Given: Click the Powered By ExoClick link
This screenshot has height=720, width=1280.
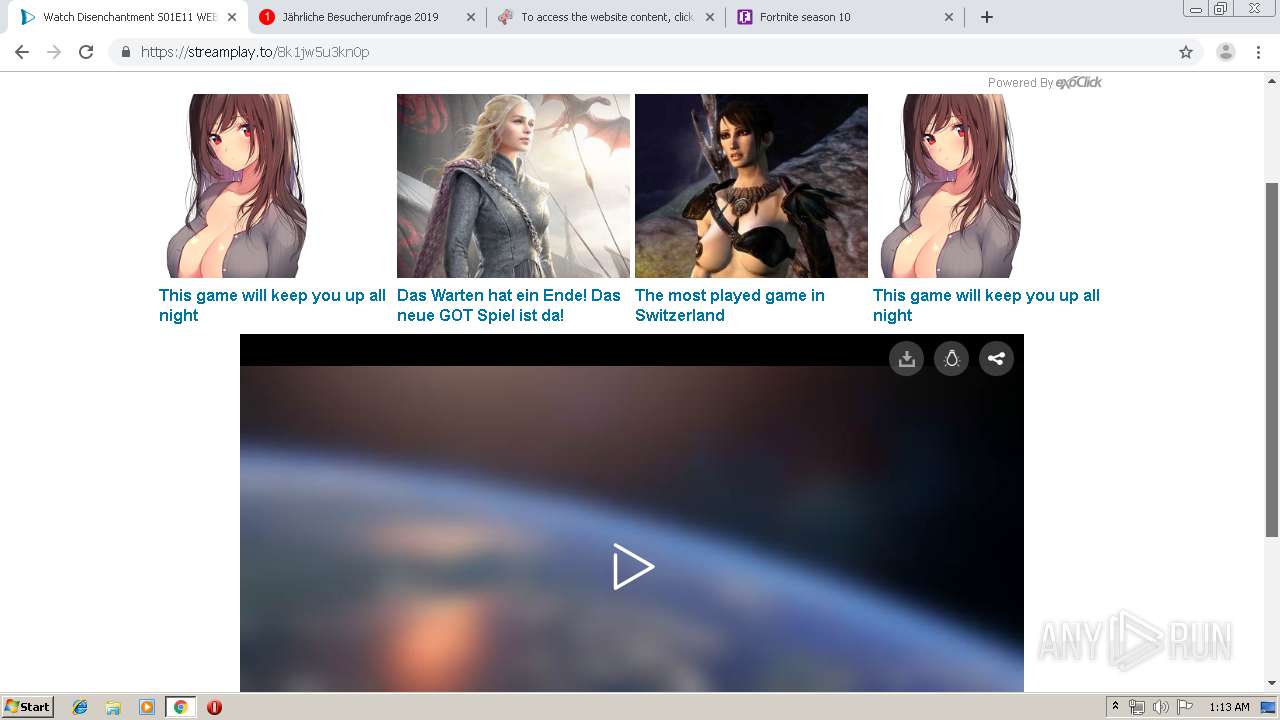Looking at the screenshot, I should pyautogui.click(x=1044, y=83).
